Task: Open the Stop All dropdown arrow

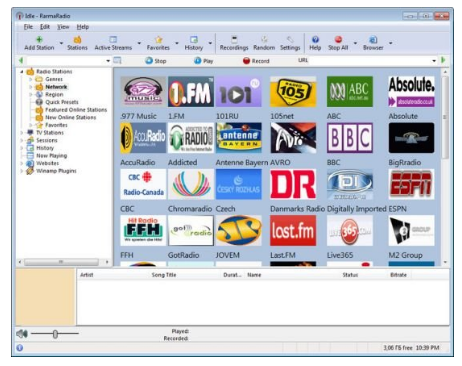Action: pyautogui.click(x=355, y=43)
